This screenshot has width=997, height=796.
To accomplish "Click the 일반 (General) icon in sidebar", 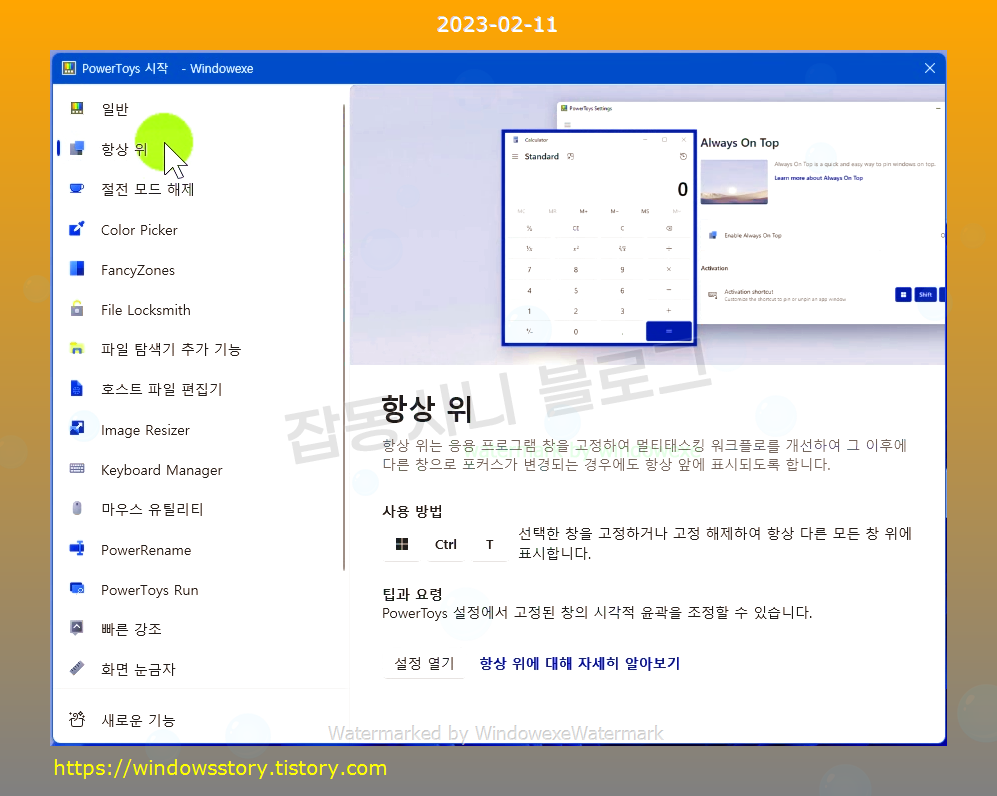I will (x=77, y=108).
